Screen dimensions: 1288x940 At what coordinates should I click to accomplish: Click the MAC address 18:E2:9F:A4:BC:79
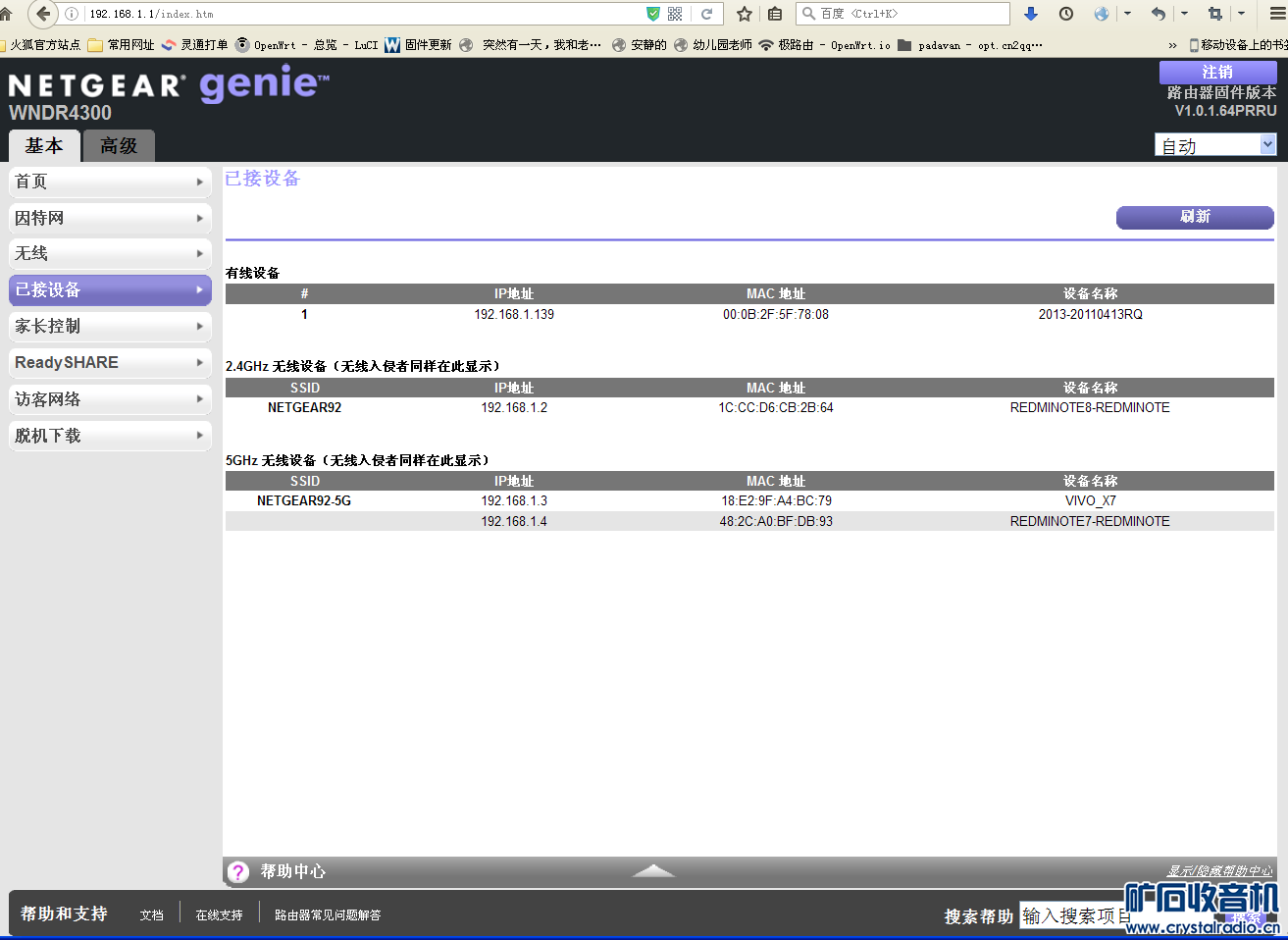777,500
